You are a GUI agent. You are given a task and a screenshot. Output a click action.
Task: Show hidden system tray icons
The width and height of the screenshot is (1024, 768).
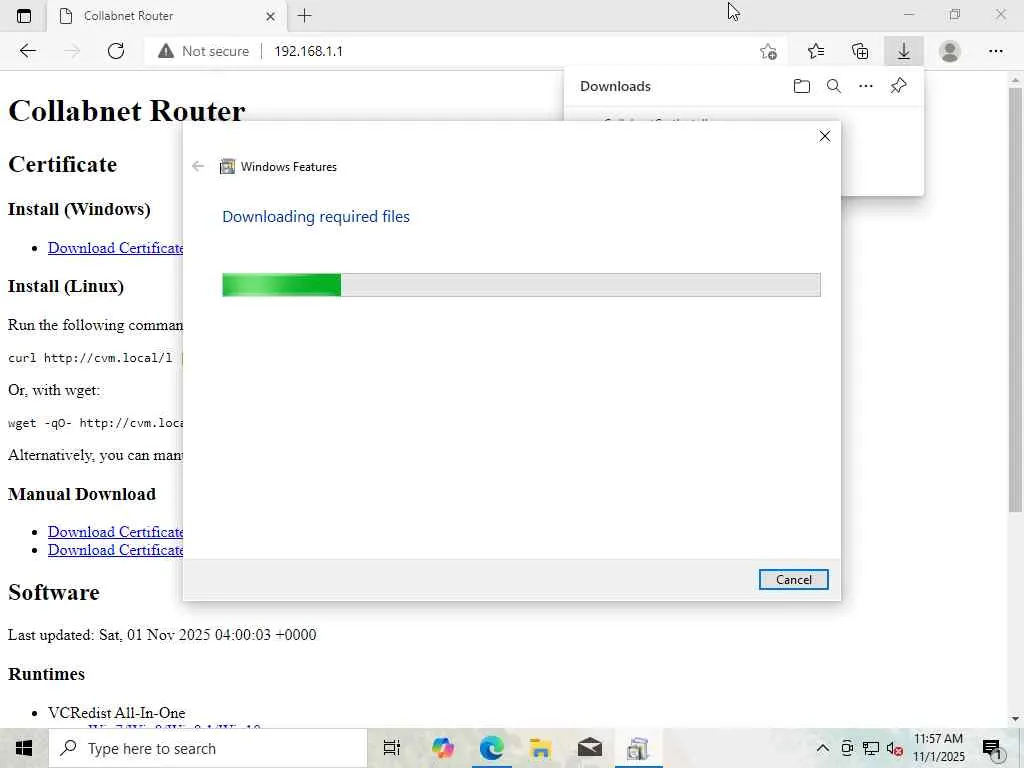(x=823, y=748)
